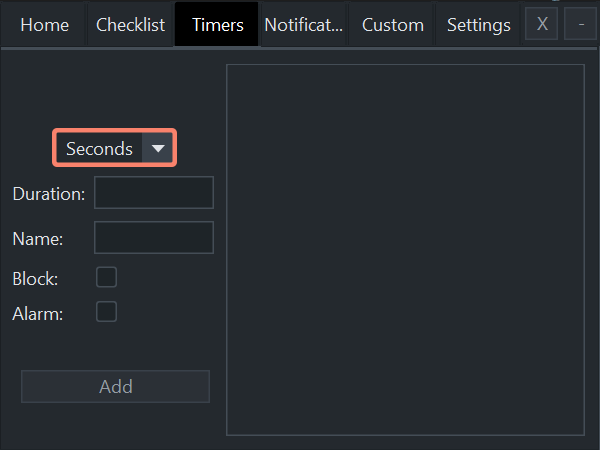Open the Checklist tab

click(x=130, y=25)
